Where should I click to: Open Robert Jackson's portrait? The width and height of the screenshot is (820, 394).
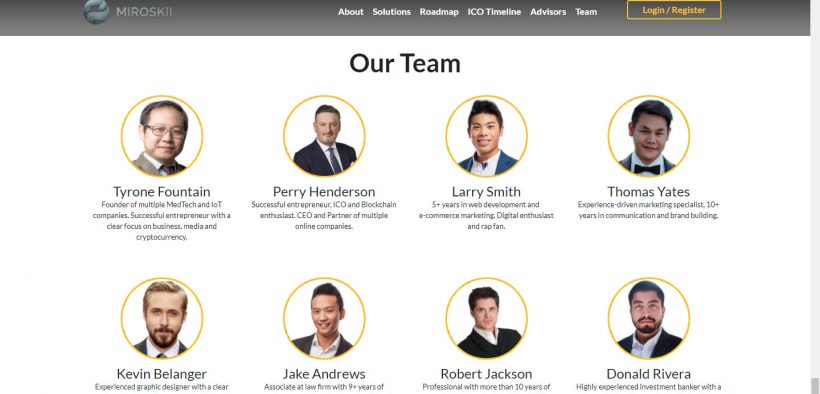click(x=486, y=318)
